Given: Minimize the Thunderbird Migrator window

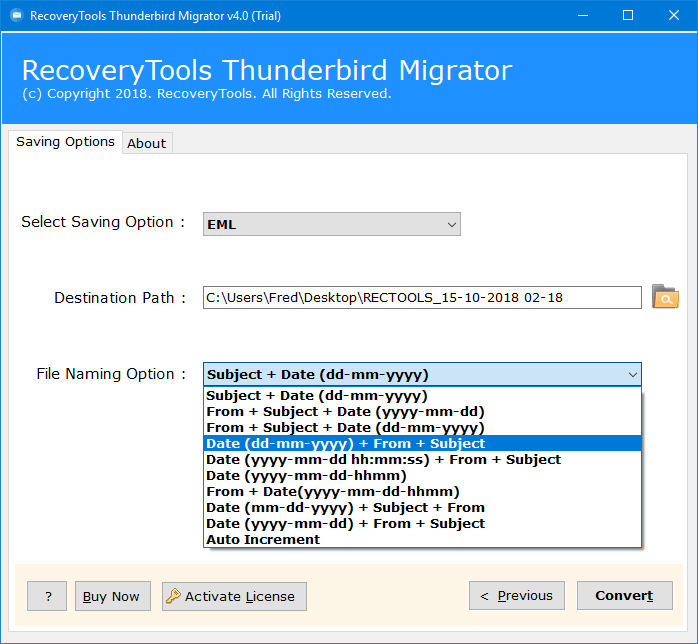Looking at the screenshot, I should coord(583,16).
